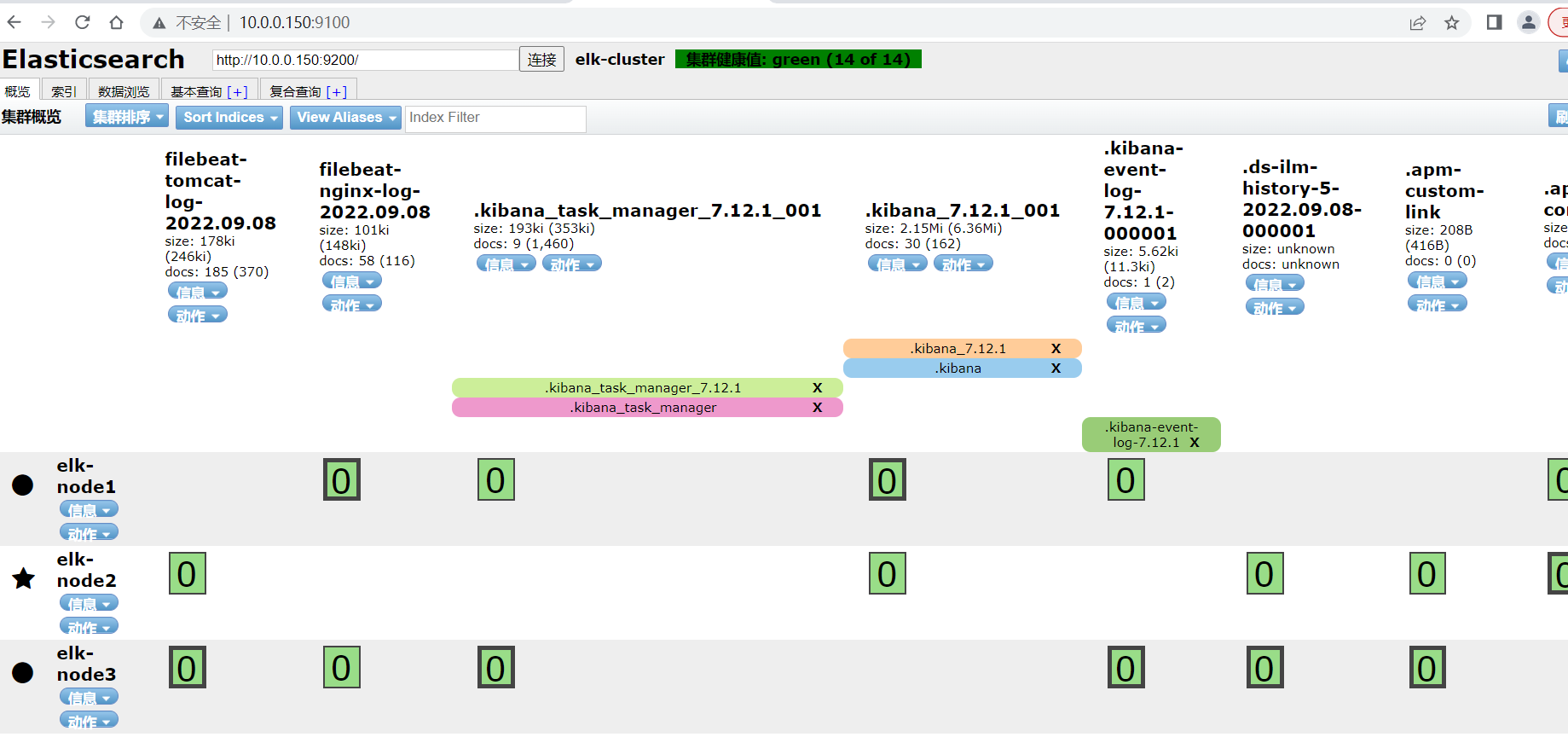The width and height of the screenshot is (1568, 737).
Task: Open 信息 menu for elk-node2
Action: coord(89,604)
